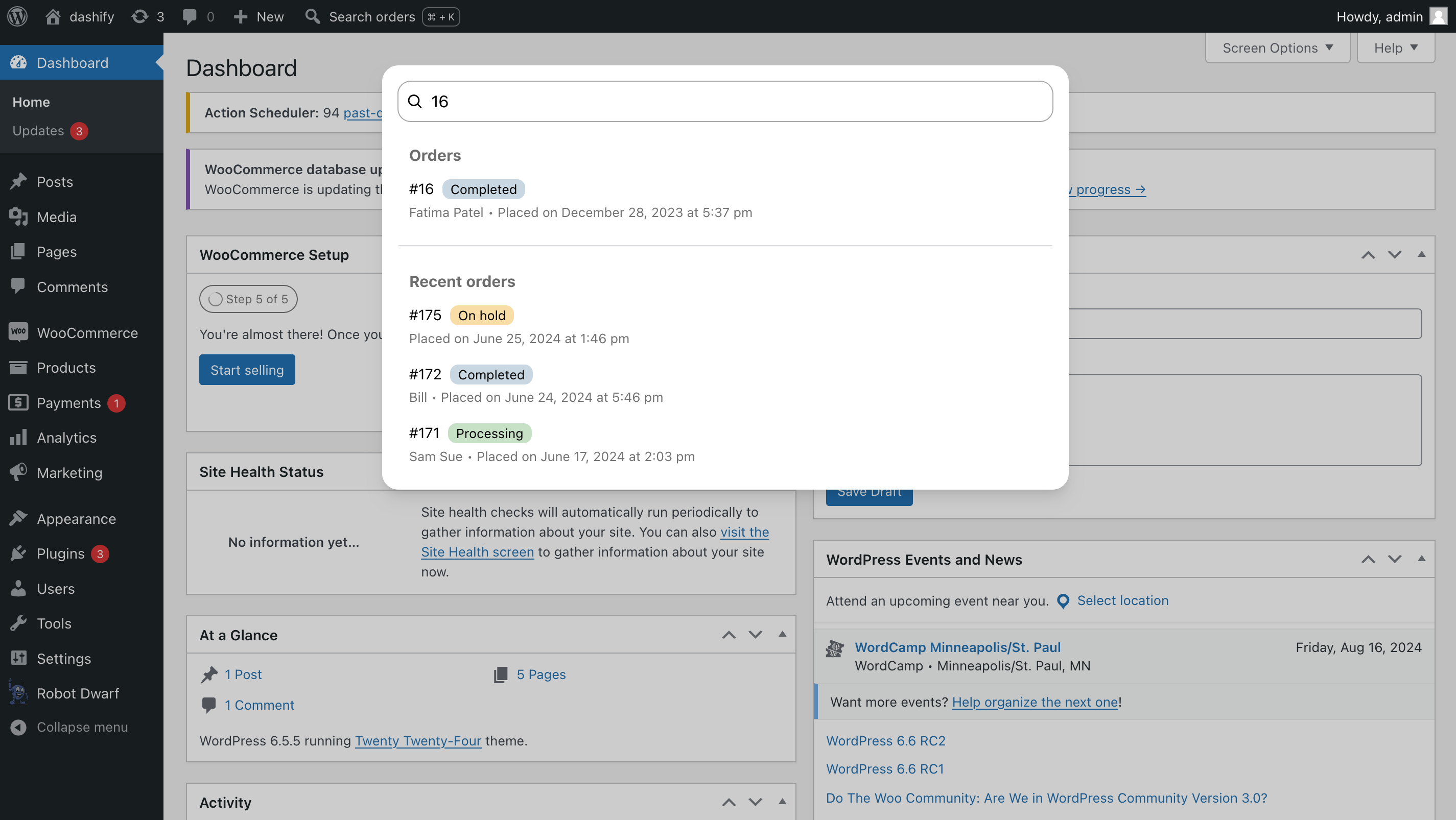This screenshot has width=1456, height=820.
Task: Click the Plugins sidebar icon
Action: coord(19,553)
